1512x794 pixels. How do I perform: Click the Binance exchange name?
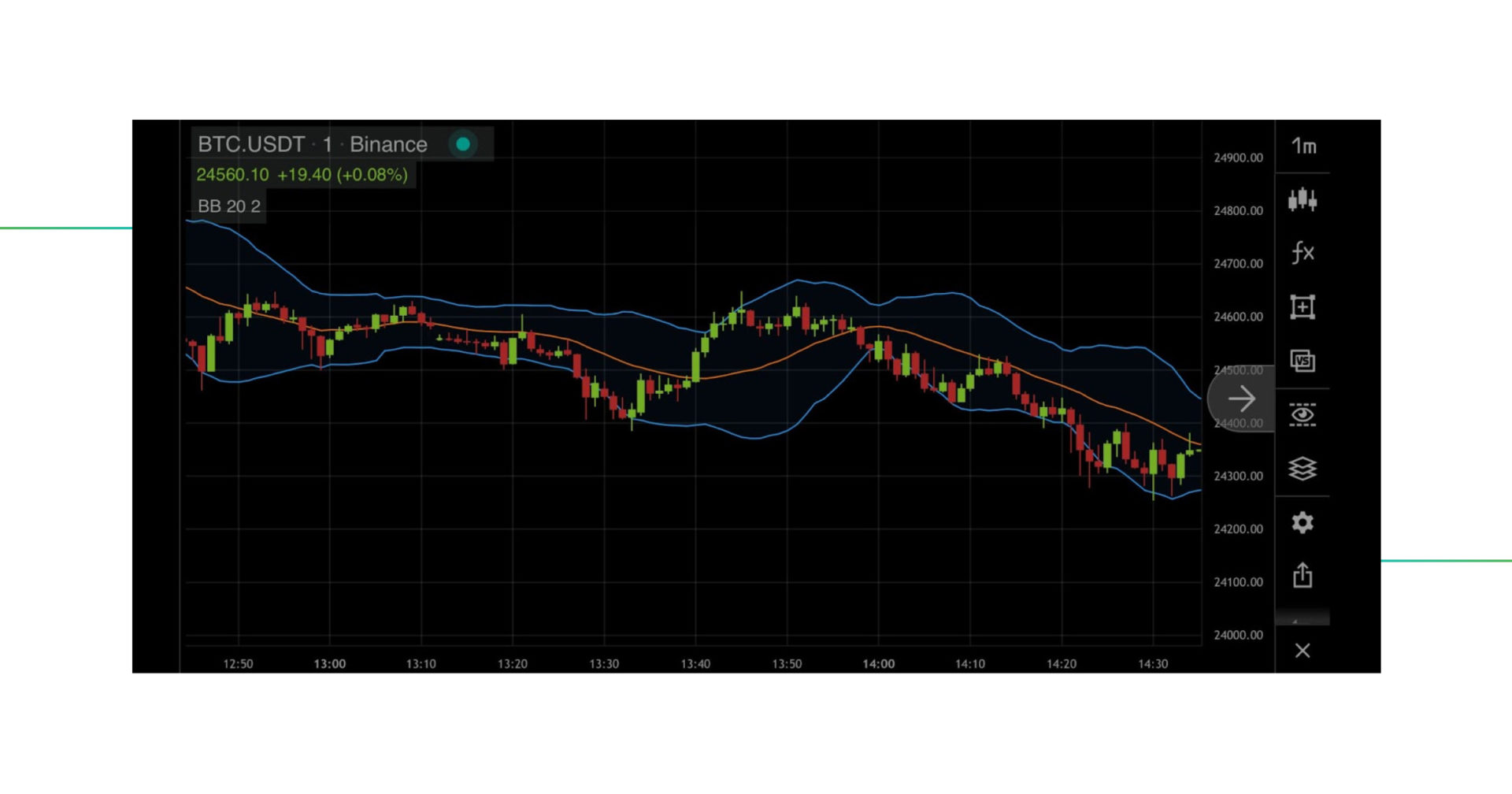click(390, 144)
